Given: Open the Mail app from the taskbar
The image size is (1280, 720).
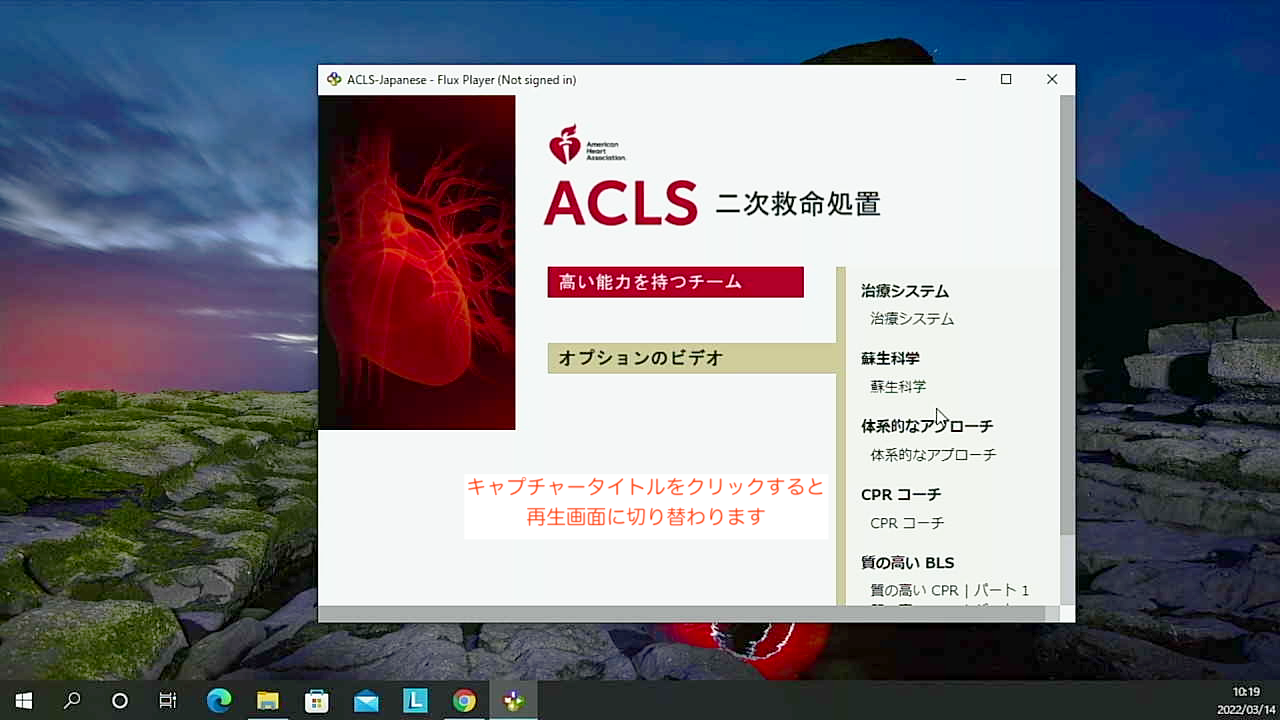Looking at the screenshot, I should click(x=366, y=701).
